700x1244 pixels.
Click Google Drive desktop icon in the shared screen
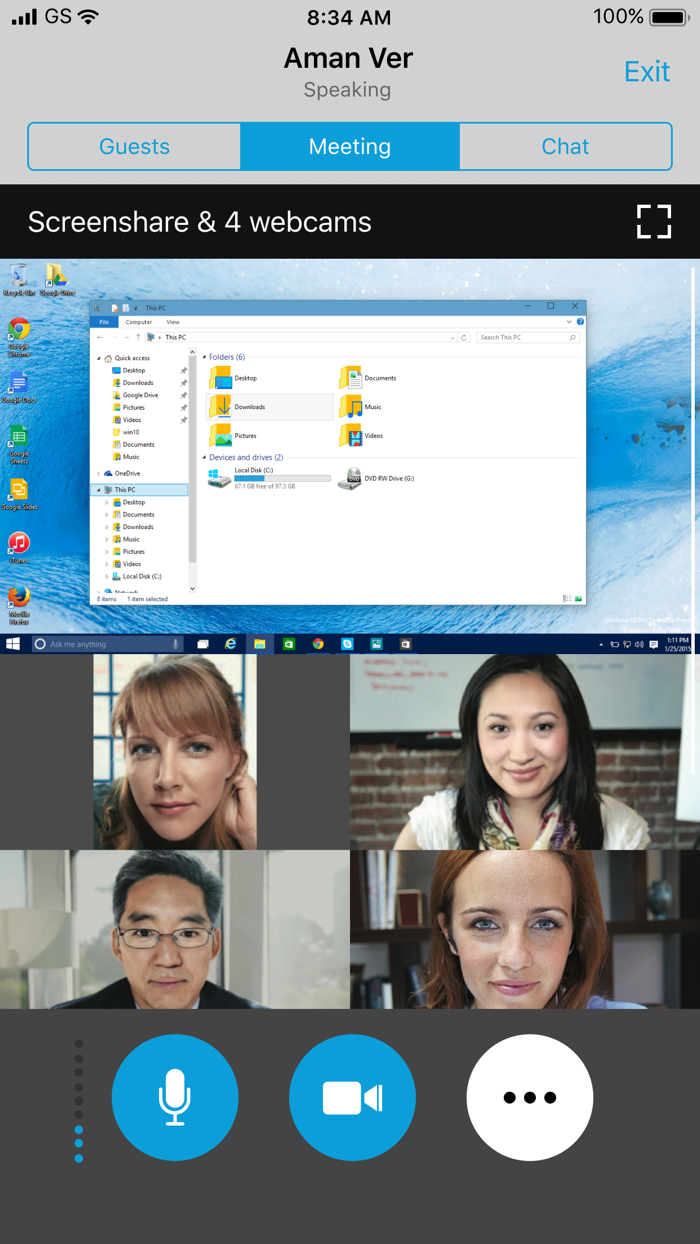(x=57, y=281)
